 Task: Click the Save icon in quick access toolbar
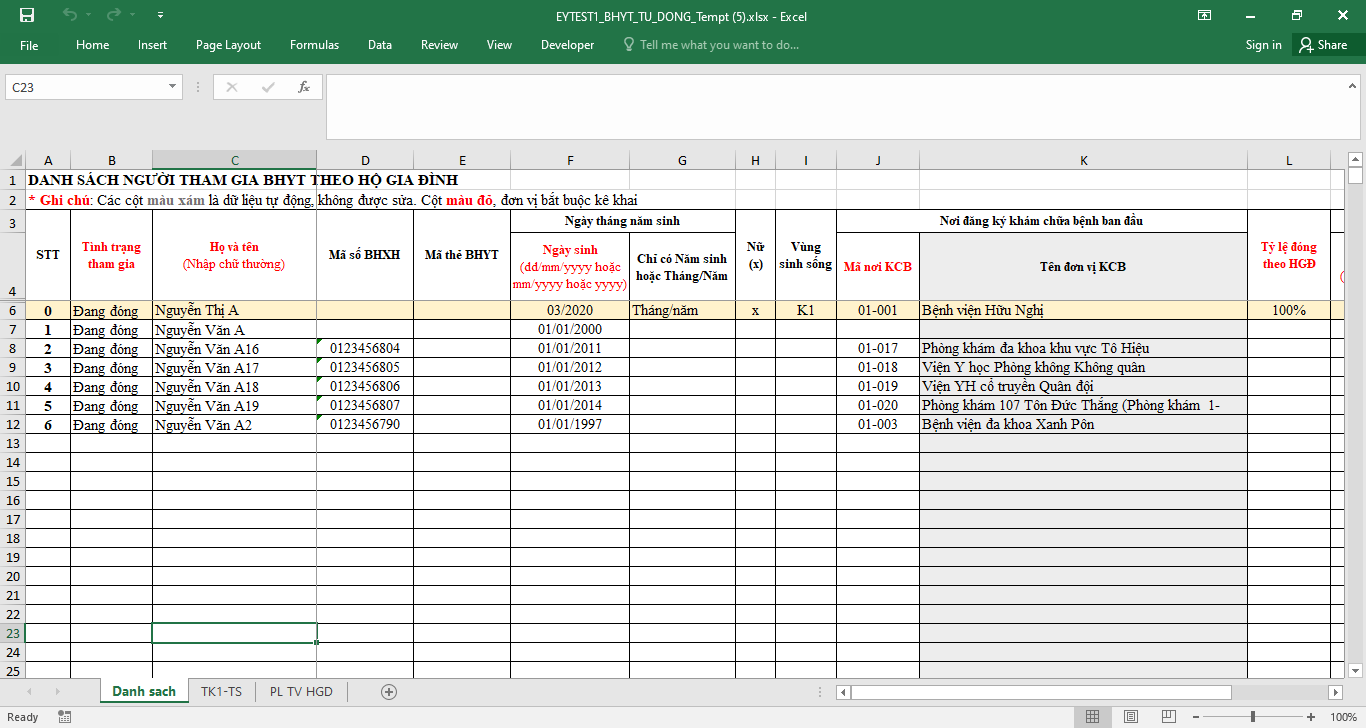[26, 15]
